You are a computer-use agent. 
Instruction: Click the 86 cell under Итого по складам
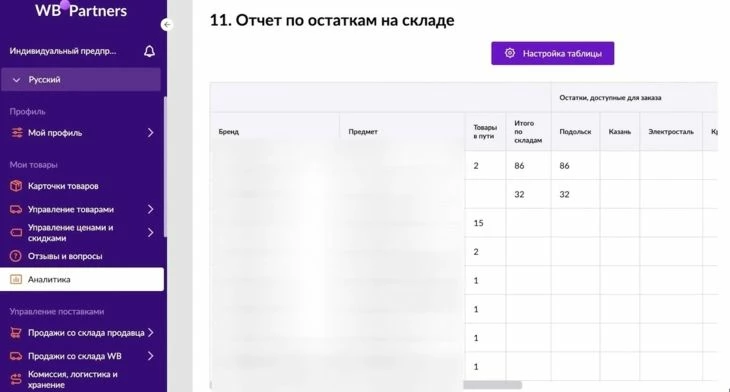528,166
